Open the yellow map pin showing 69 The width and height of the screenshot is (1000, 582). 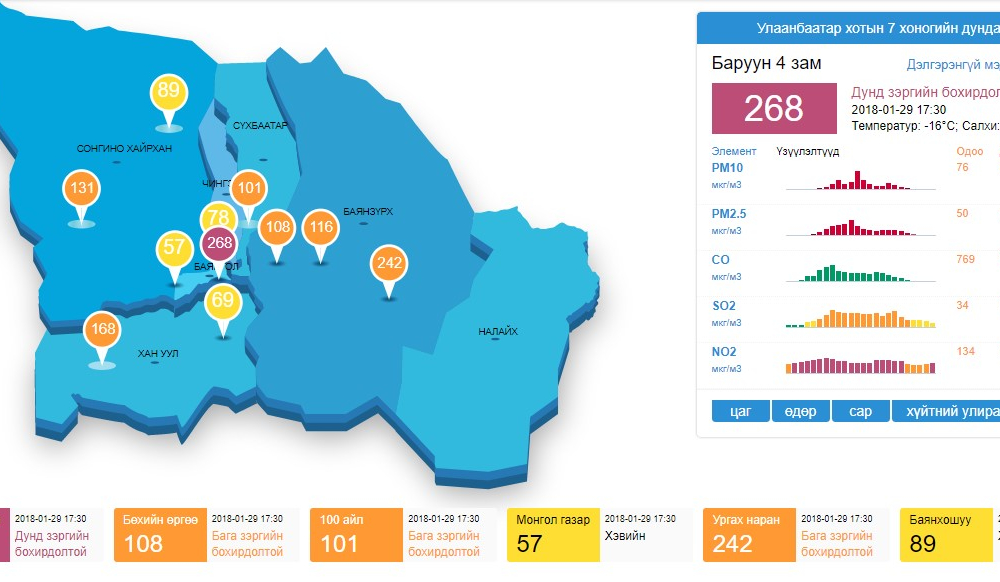(223, 302)
